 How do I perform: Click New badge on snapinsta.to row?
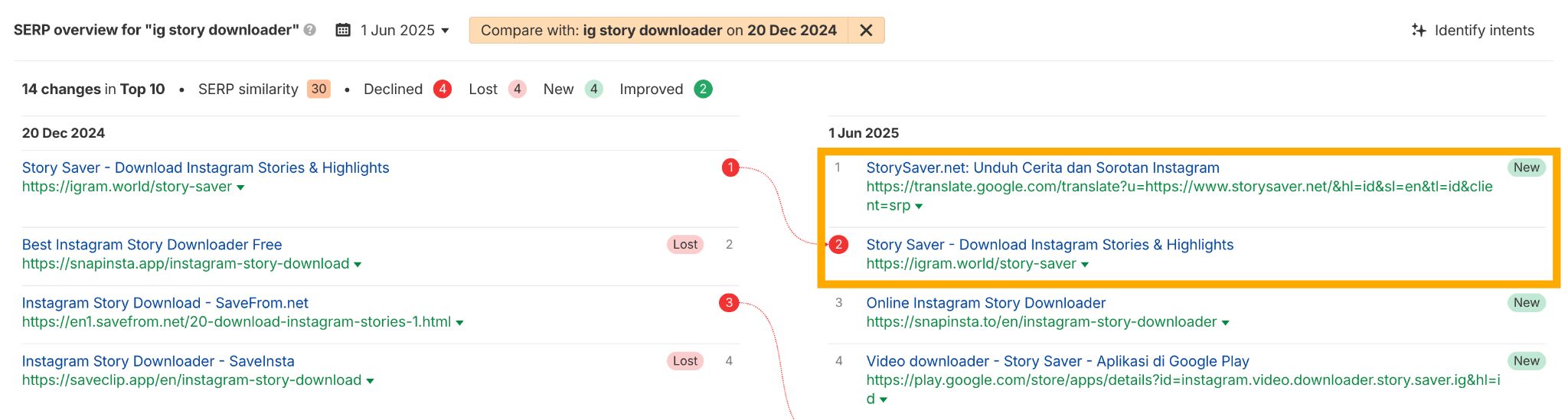(x=1526, y=302)
